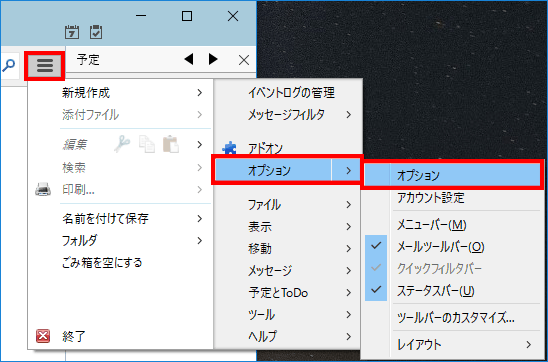548x362 pixels.
Task: Toggle ステータスバー(U) checkmark
Action: [x=376, y=290]
